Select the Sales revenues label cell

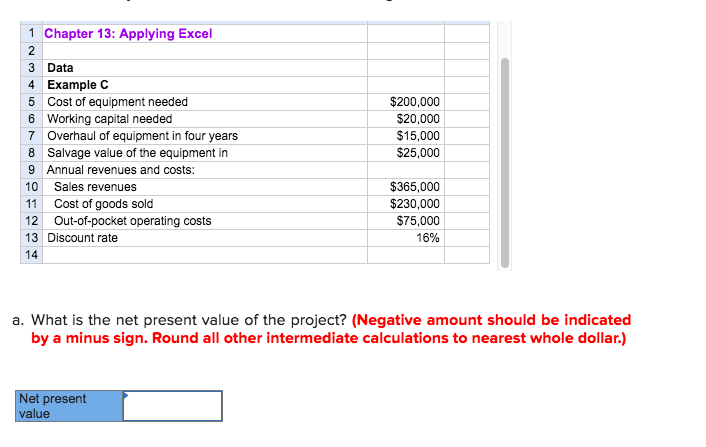tap(205, 187)
